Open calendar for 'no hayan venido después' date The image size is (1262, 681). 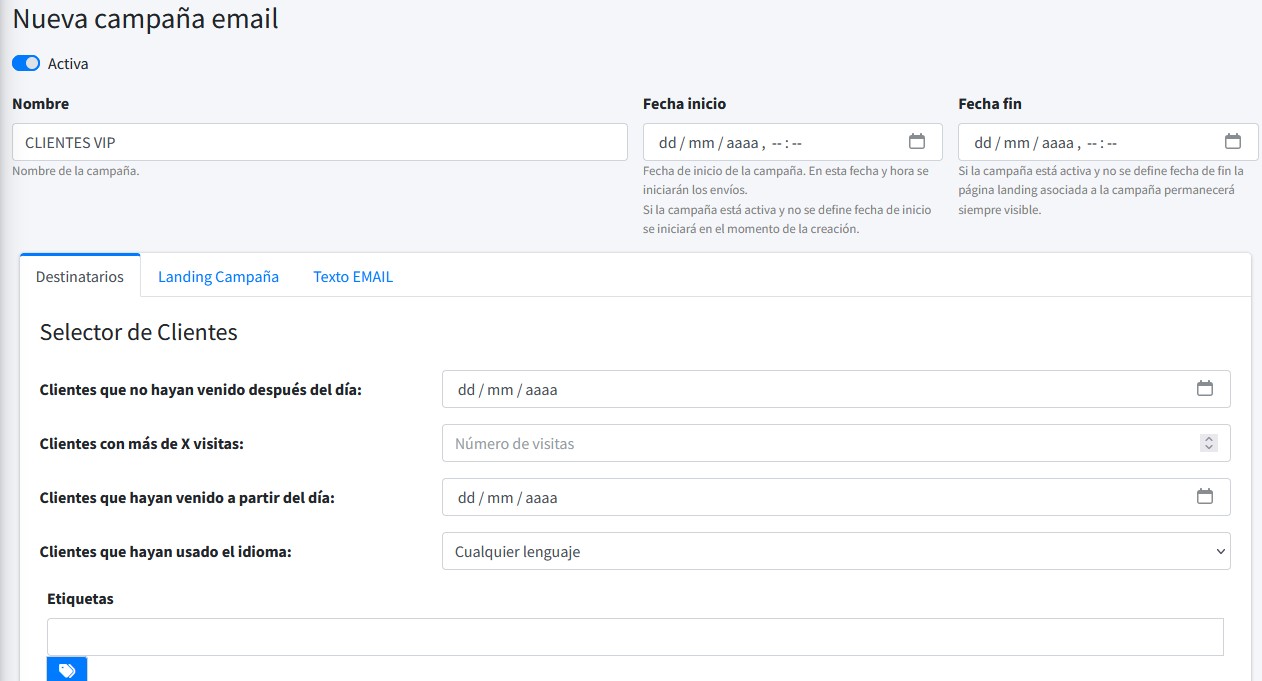pos(1204,388)
